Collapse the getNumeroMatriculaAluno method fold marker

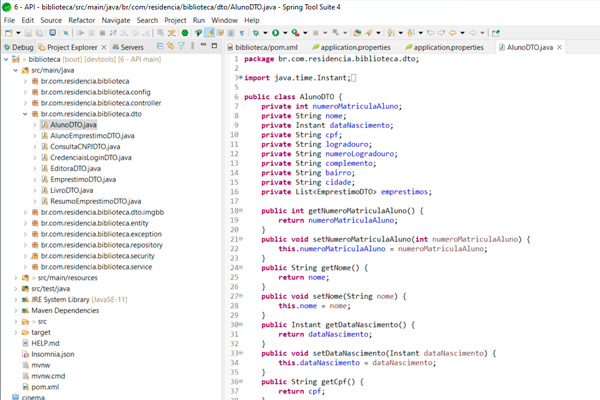coord(241,210)
